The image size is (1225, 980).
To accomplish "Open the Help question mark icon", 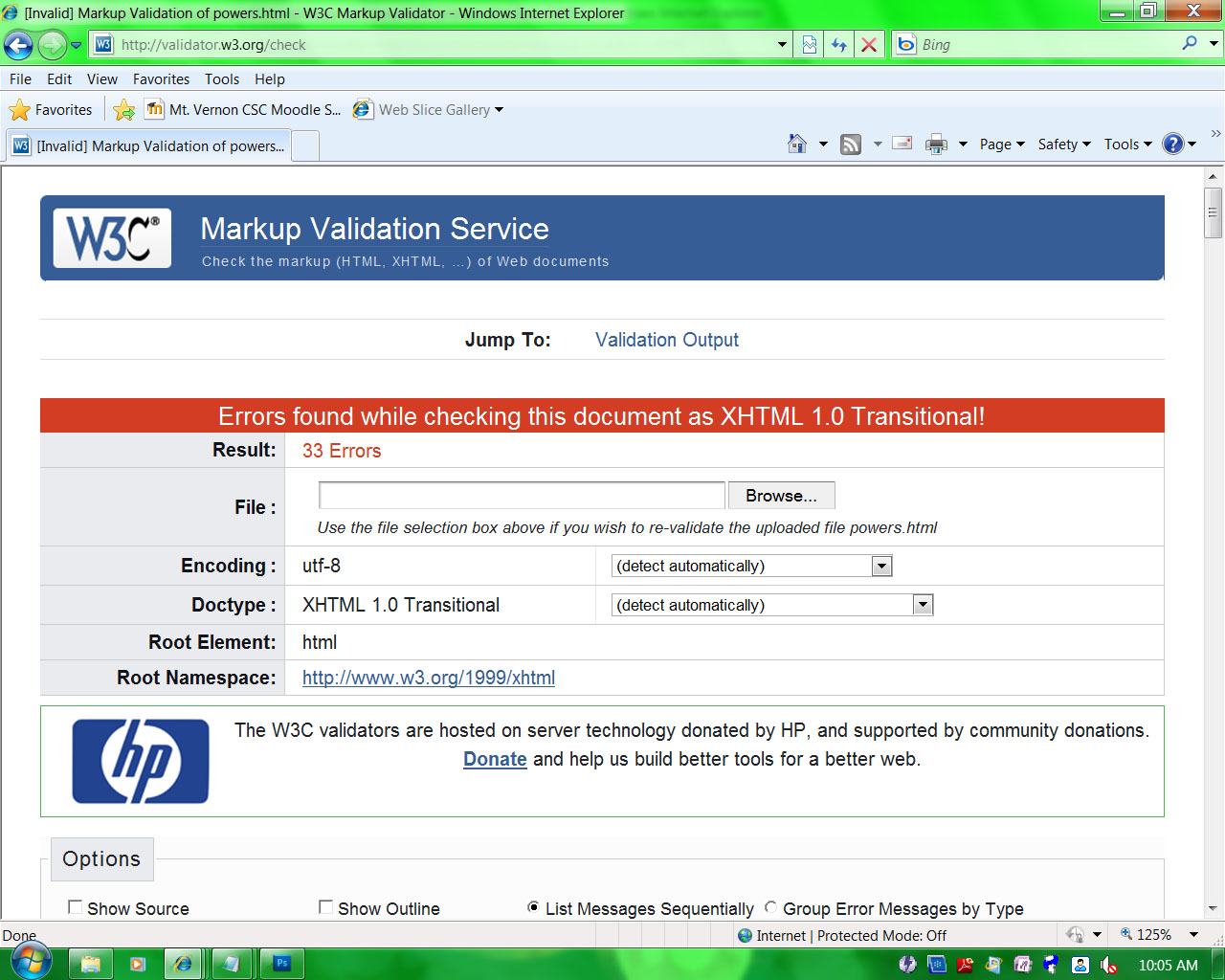I will tap(1172, 144).
